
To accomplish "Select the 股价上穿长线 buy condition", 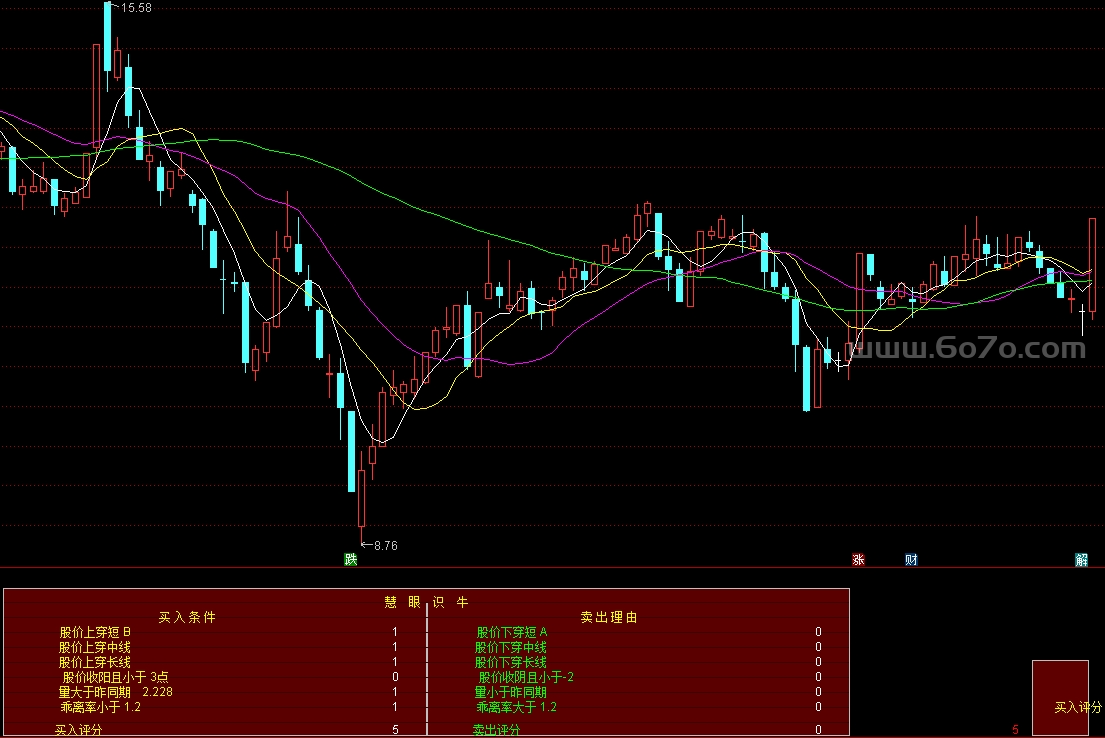I will click(x=95, y=662).
